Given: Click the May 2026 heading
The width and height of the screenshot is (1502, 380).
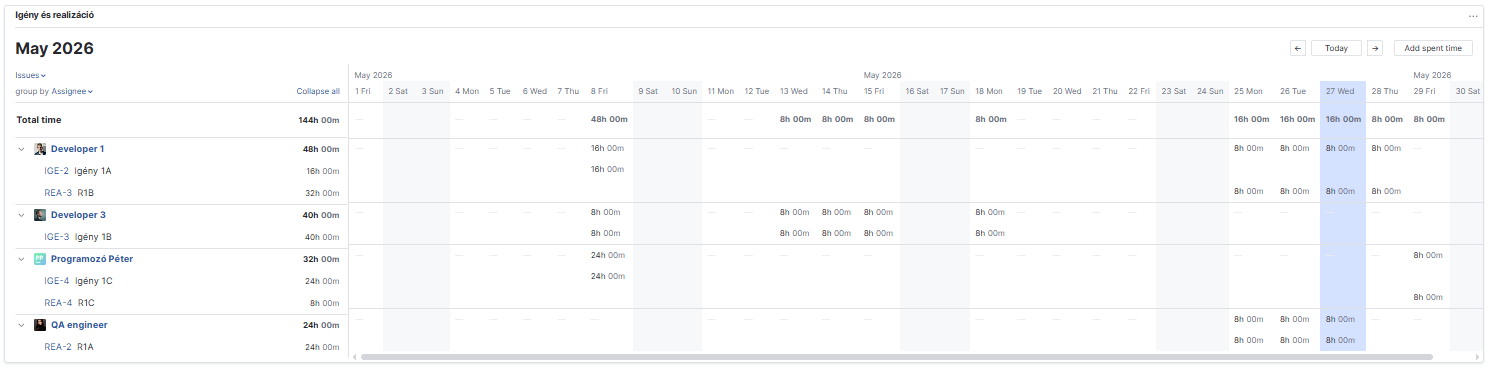Looking at the screenshot, I should (54, 49).
